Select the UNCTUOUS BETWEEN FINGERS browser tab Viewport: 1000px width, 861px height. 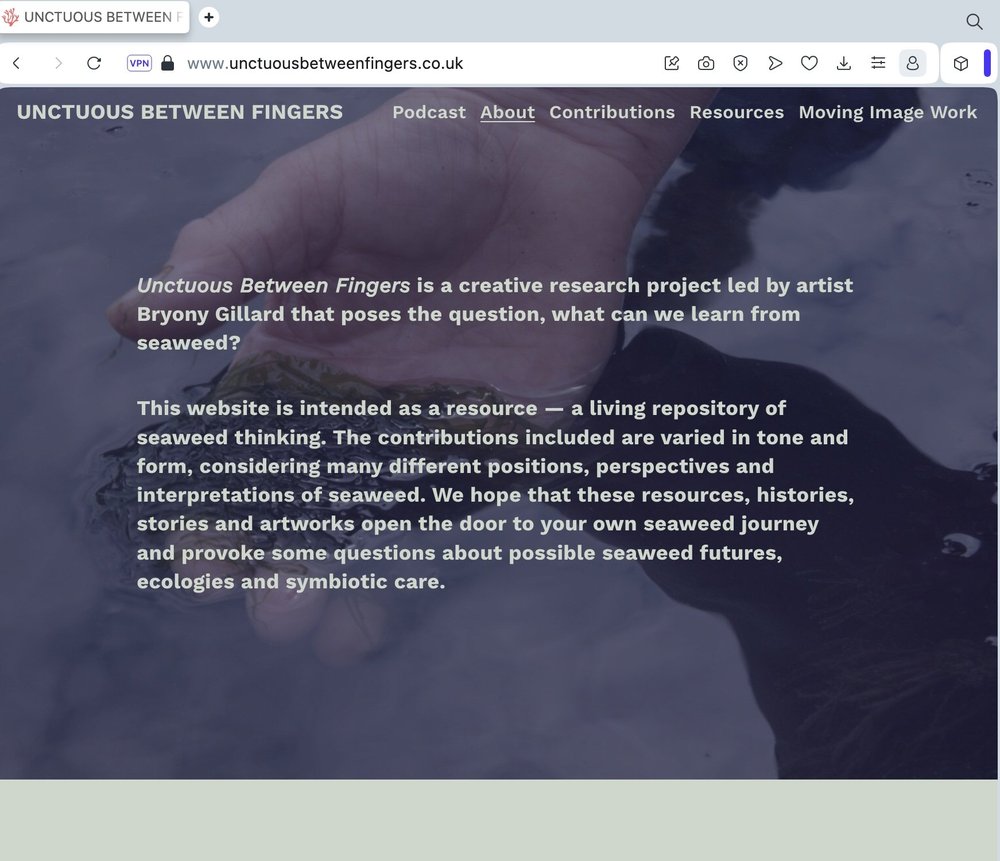(x=95, y=17)
